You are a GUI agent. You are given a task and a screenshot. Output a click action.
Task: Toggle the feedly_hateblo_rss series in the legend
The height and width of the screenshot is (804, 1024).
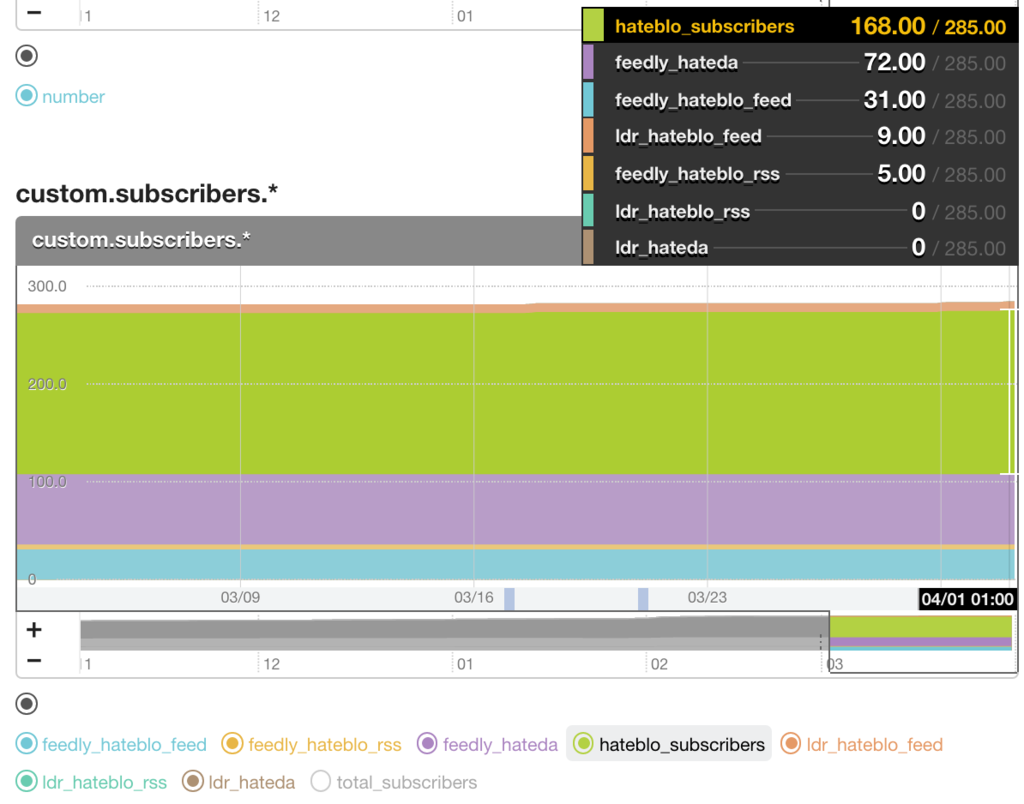(x=312, y=745)
